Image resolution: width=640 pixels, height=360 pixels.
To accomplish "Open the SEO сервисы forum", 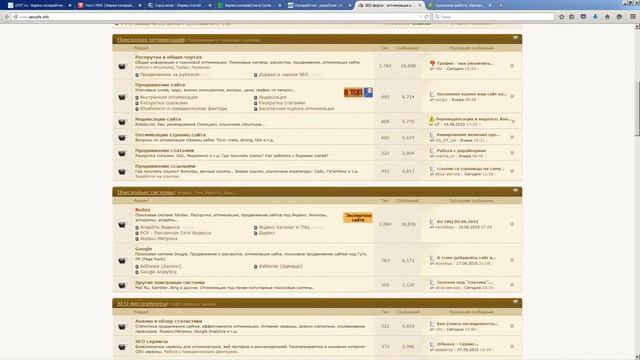I will (x=151, y=342).
